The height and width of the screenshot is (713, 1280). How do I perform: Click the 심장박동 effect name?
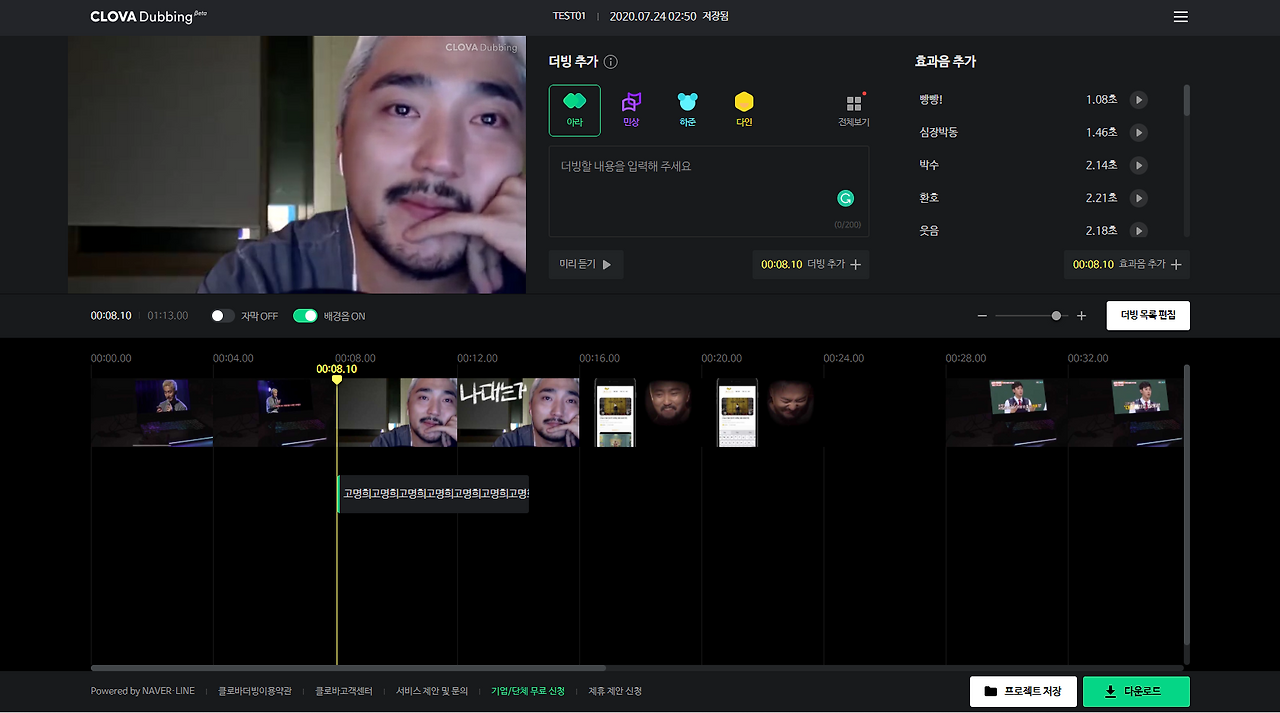pos(939,133)
